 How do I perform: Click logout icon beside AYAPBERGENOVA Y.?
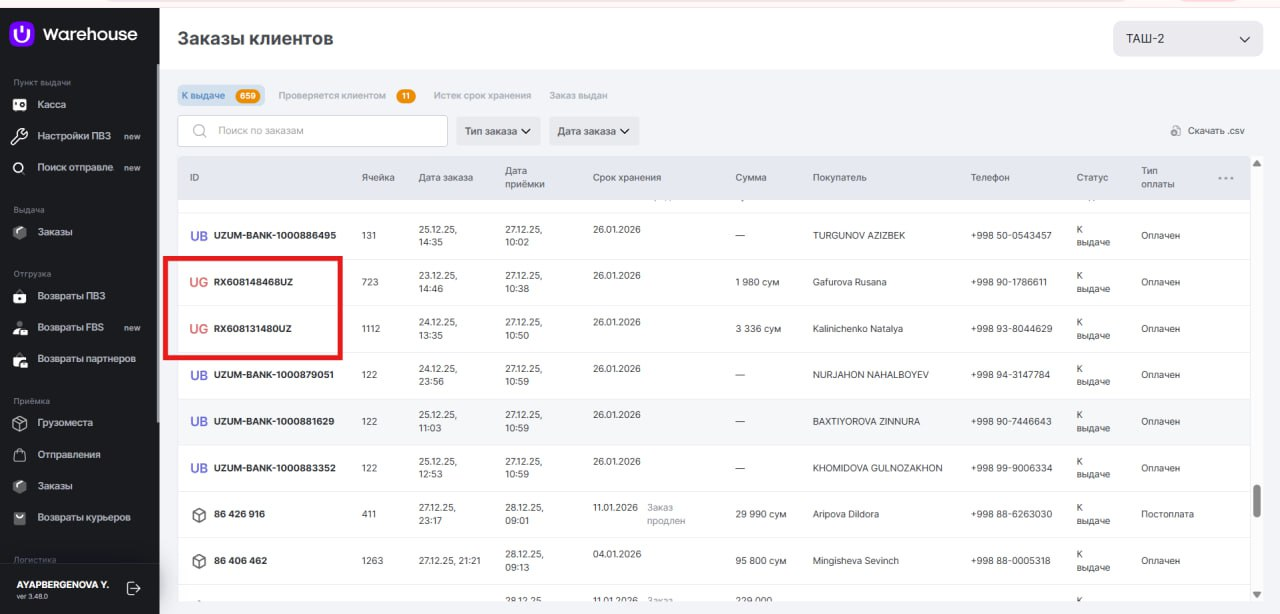(134, 589)
